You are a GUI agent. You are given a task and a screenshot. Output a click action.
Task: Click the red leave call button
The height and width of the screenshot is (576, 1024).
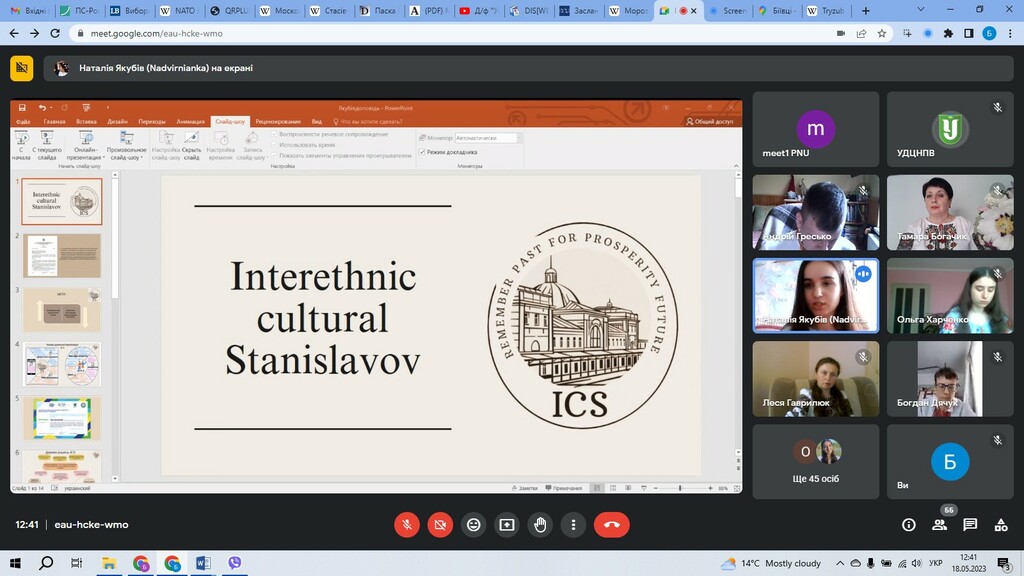tap(611, 524)
